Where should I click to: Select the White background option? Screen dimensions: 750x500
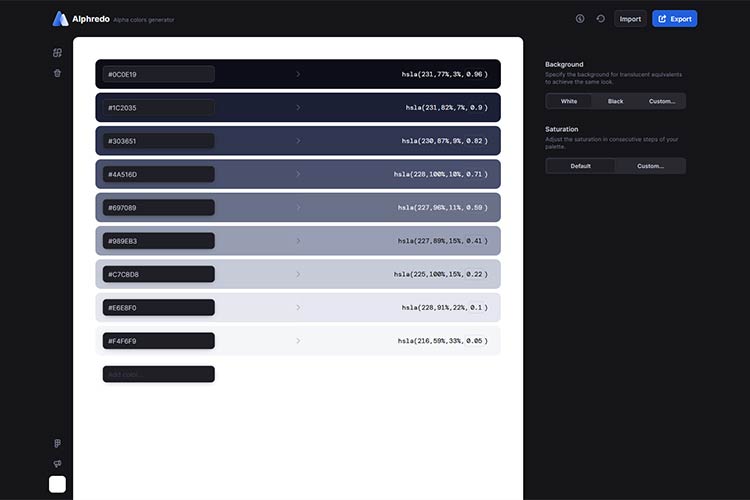569,101
